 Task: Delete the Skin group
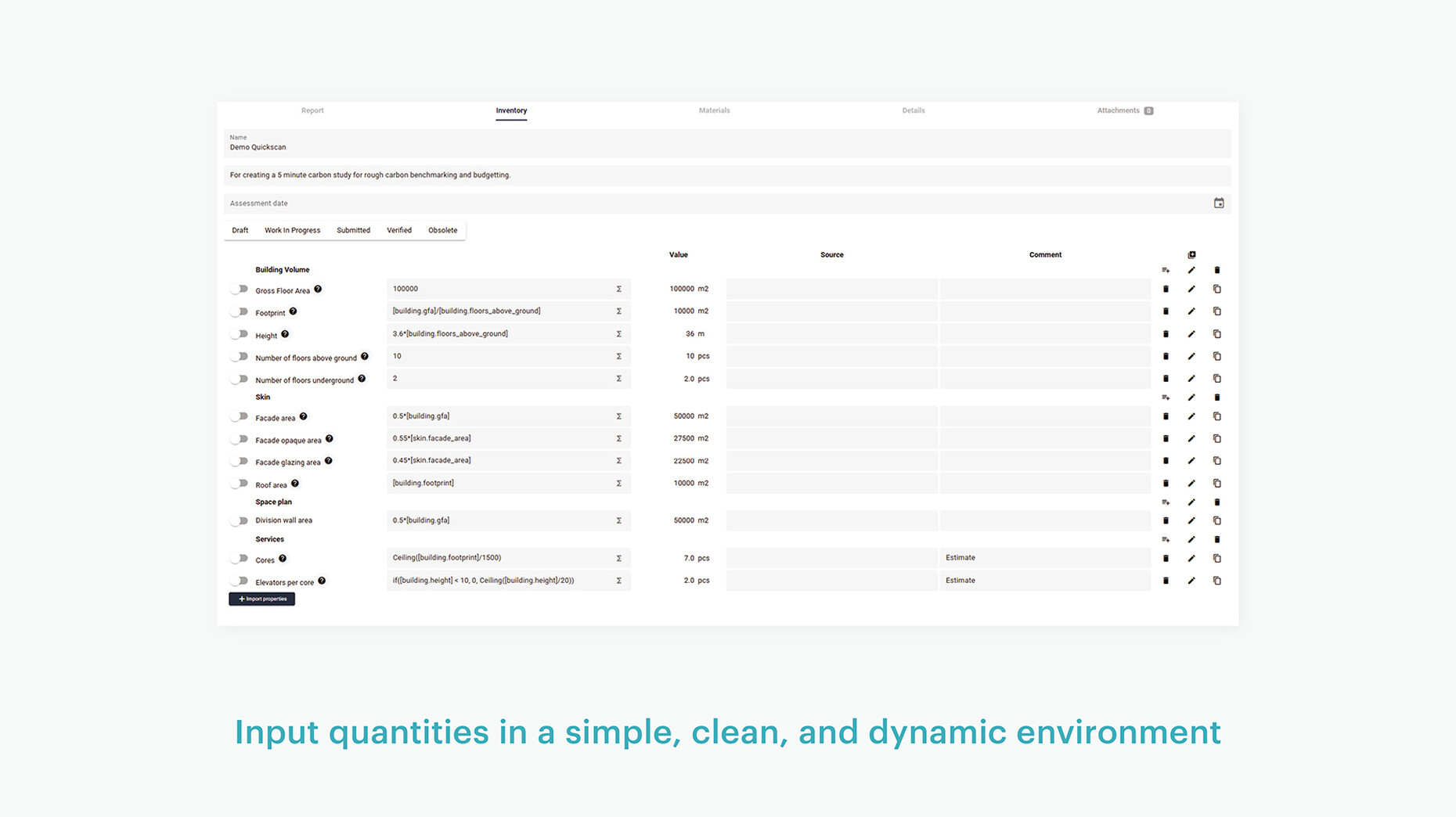pyautogui.click(x=1216, y=398)
